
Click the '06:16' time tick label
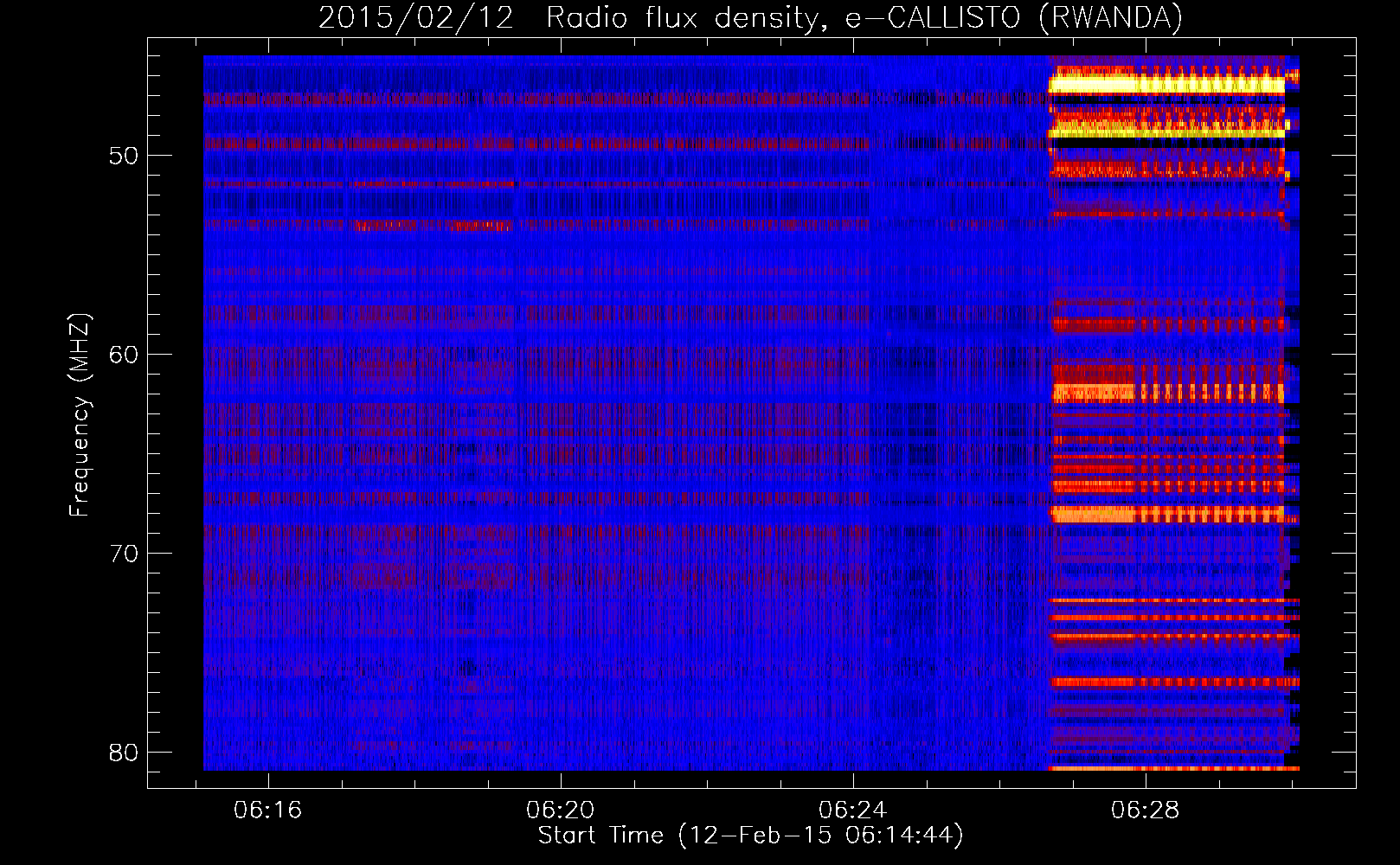tap(268, 810)
